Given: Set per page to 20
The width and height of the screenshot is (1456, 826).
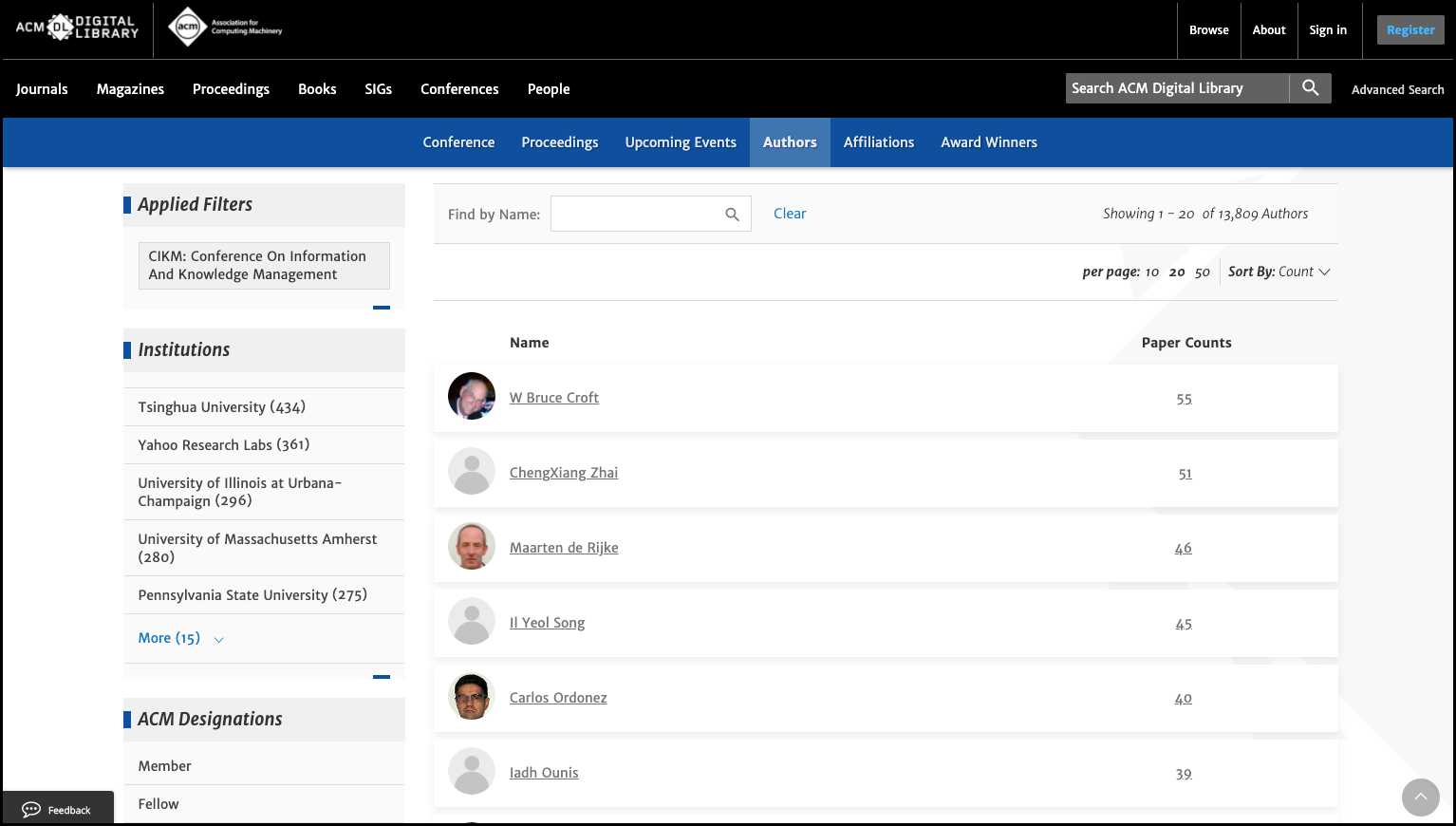Looking at the screenshot, I should [x=1177, y=272].
